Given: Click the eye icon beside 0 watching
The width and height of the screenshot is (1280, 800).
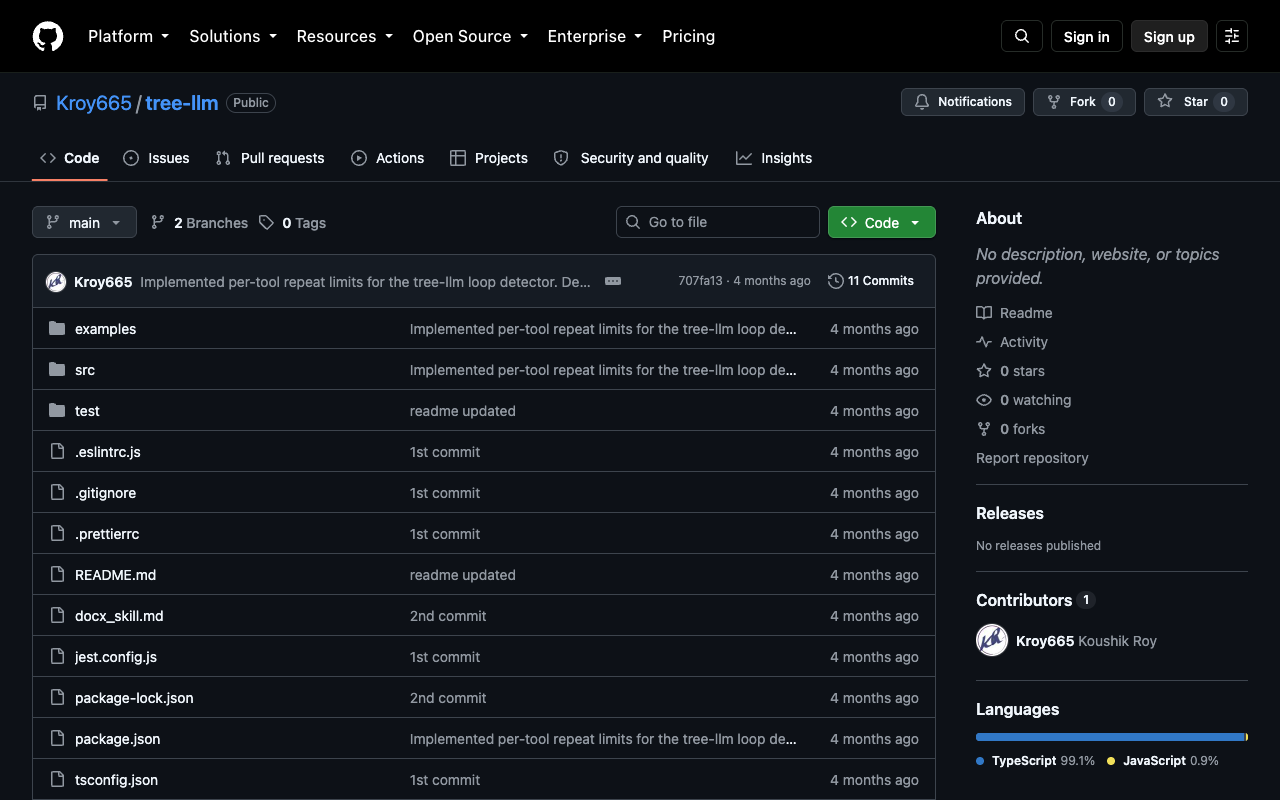Looking at the screenshot, I should 984,400.
